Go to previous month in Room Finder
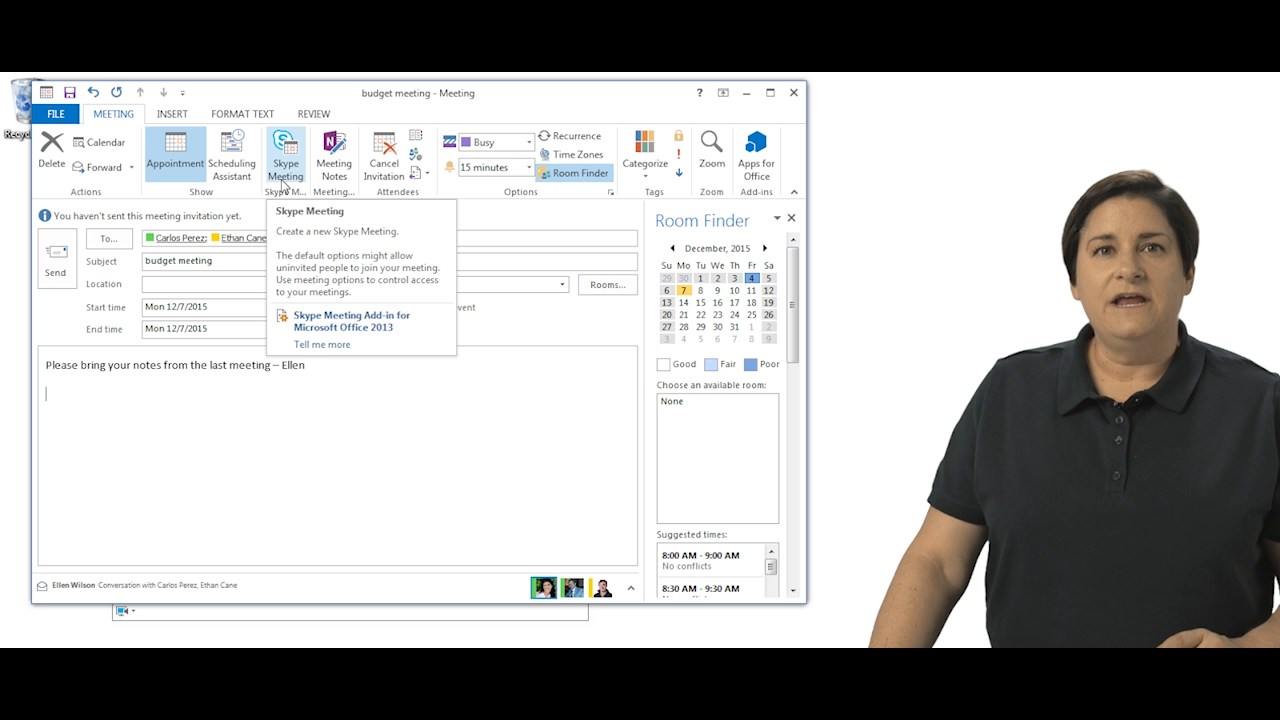The width and height of the screenshot is (1280, 720). pos(672,248)
